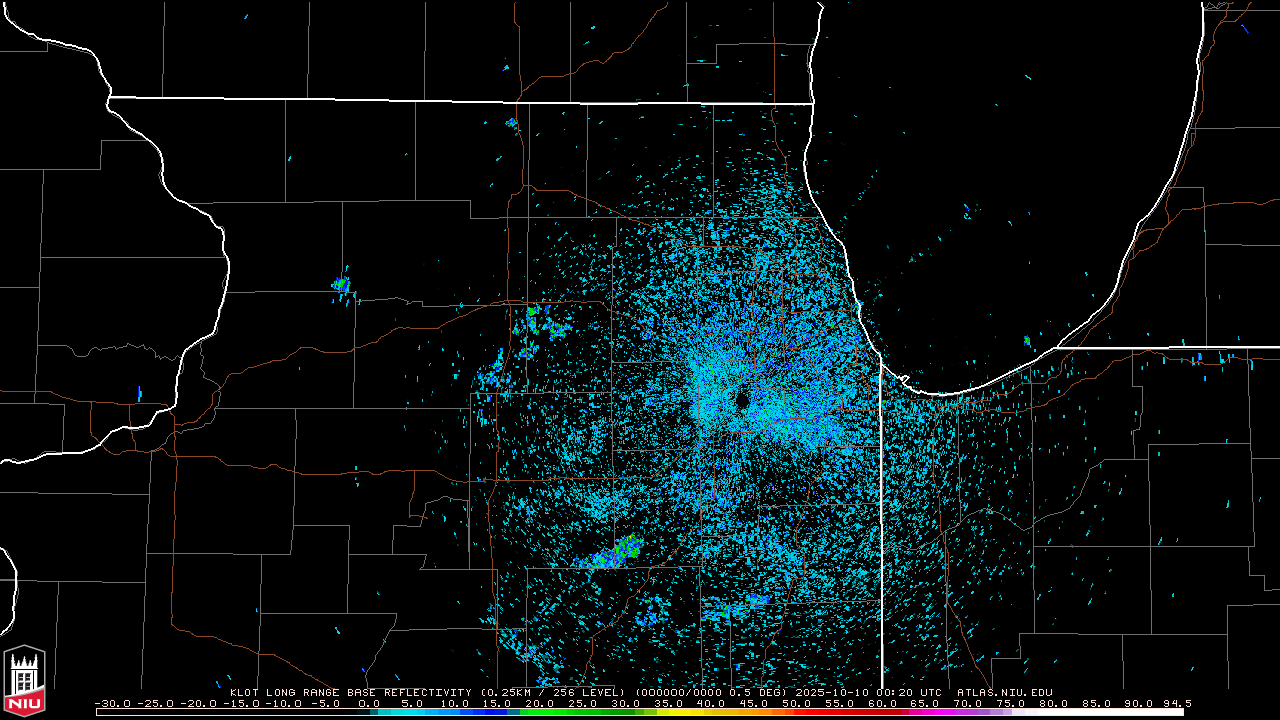Viewport: 1280px width, 720px height.
Task: Click the small echo near the top state border
Action: pos(512,123)
